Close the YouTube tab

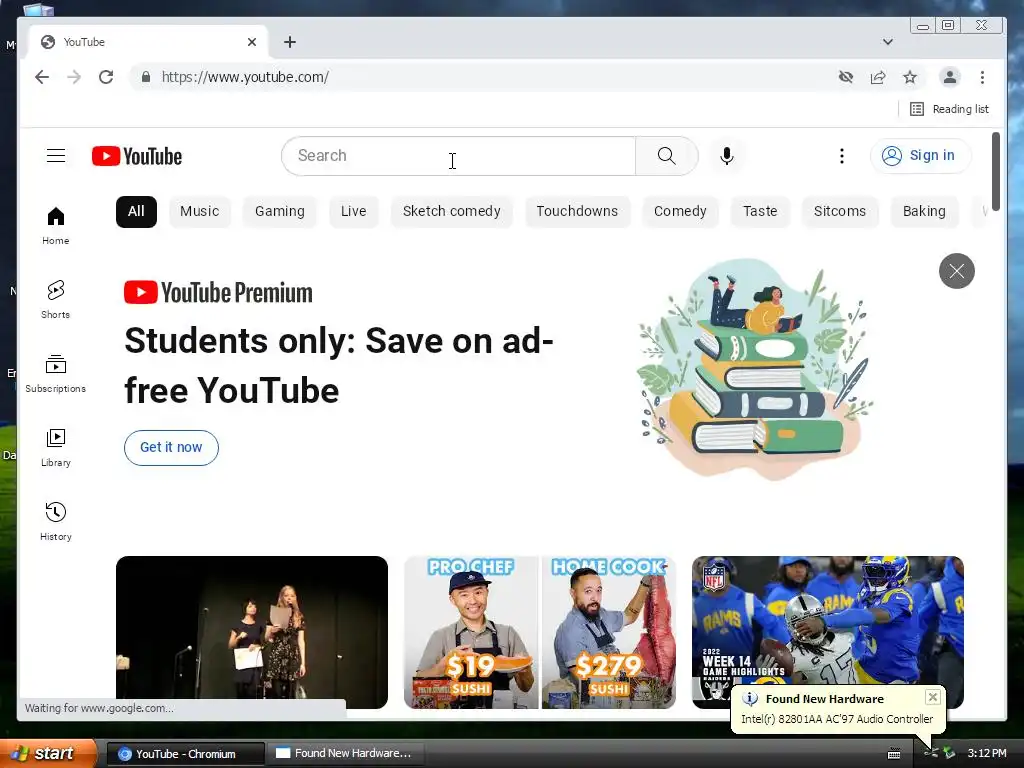click(x=252, y=42)
